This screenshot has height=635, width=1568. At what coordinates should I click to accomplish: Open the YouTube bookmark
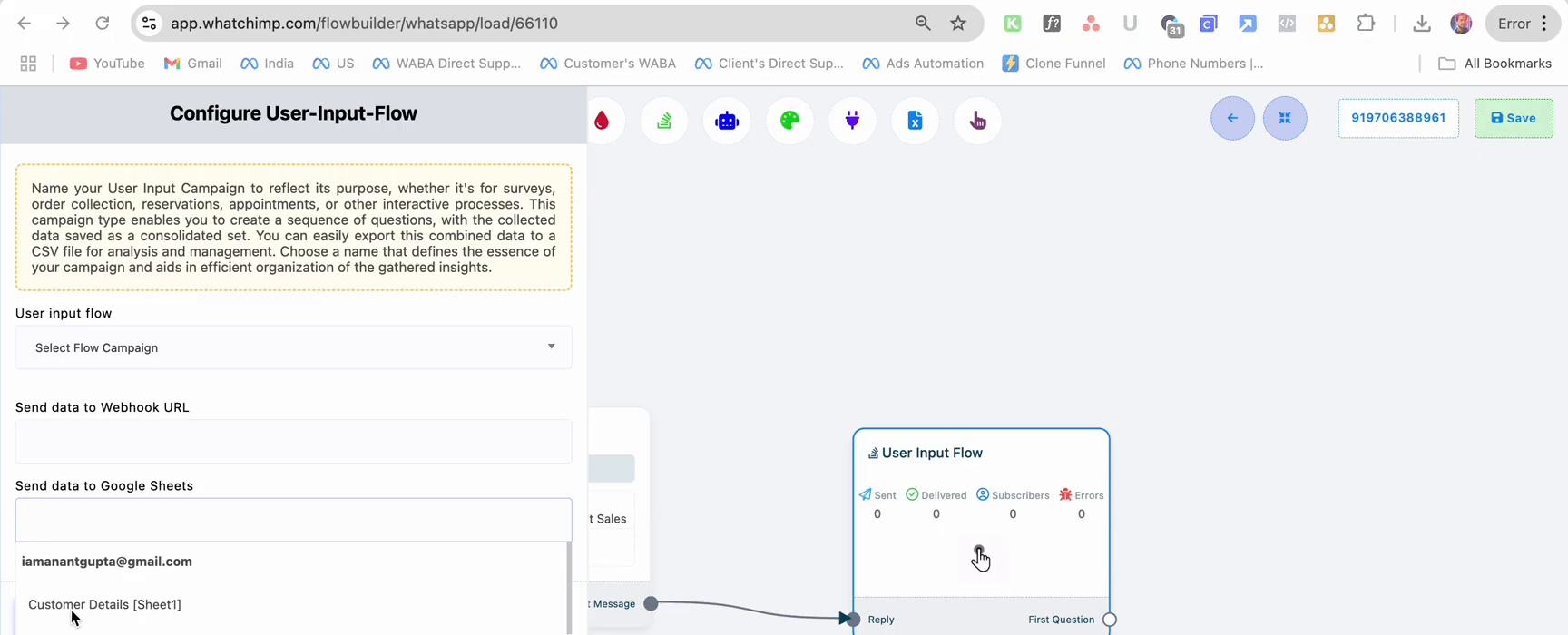(107, 63)
